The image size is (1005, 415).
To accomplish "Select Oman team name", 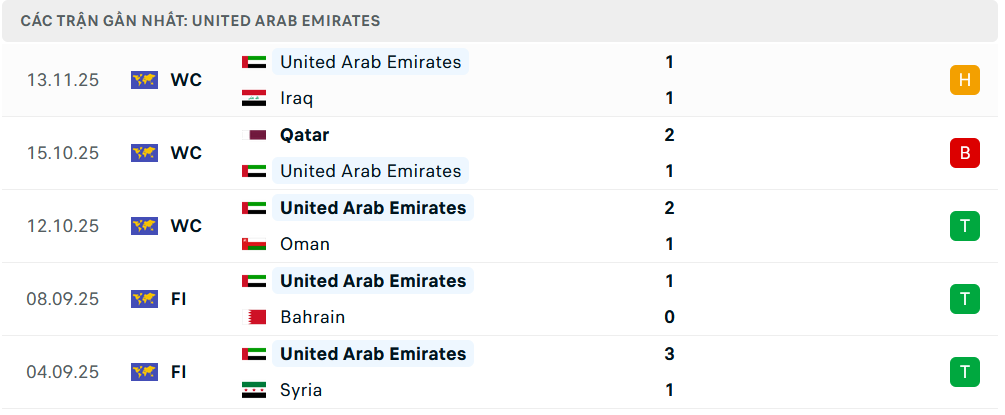I will (x=305, y=244).
